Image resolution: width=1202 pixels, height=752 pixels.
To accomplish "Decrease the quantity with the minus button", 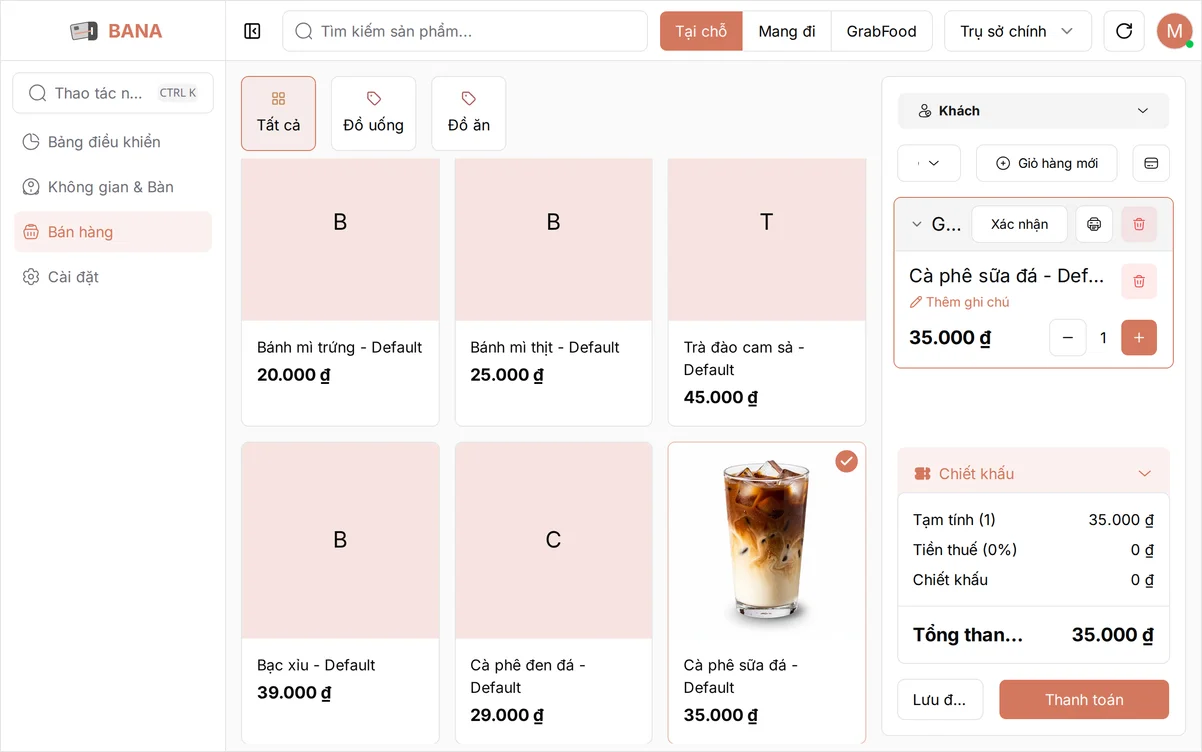I will 1067,338.
